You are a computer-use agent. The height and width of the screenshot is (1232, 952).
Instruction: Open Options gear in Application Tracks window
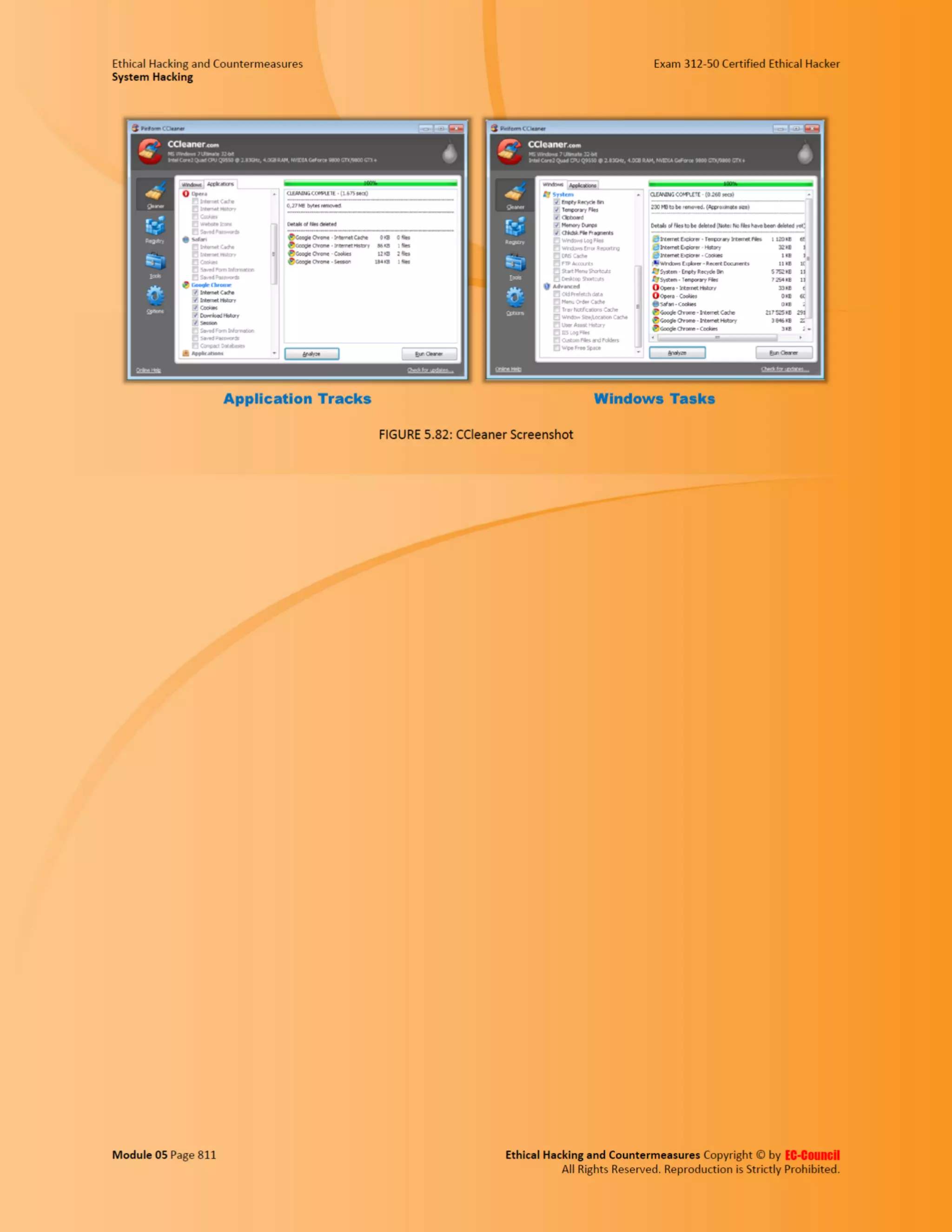click(x=155, y=297)
